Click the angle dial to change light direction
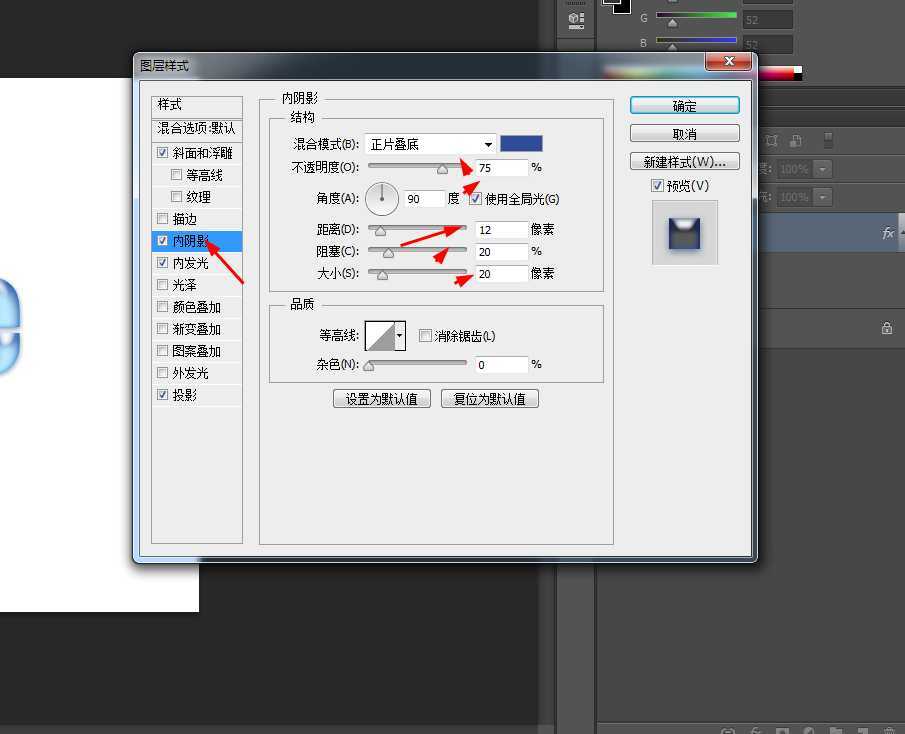 [381, 198]
